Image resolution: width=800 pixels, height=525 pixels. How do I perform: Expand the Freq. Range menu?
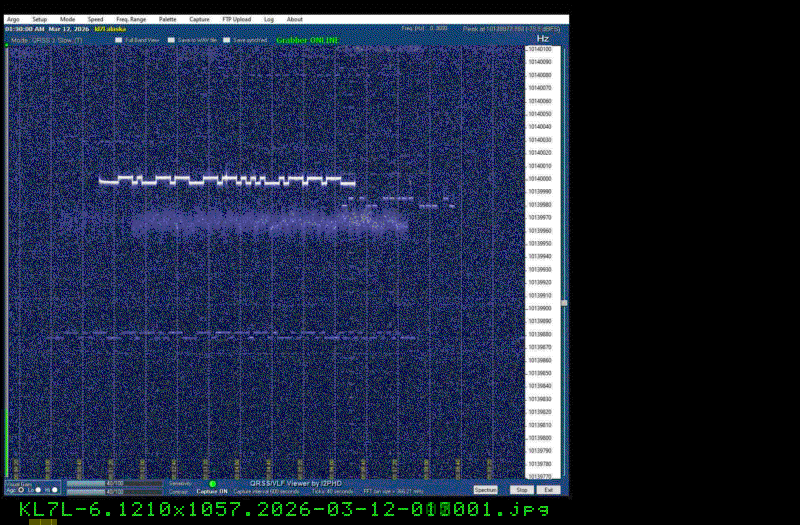130,19
